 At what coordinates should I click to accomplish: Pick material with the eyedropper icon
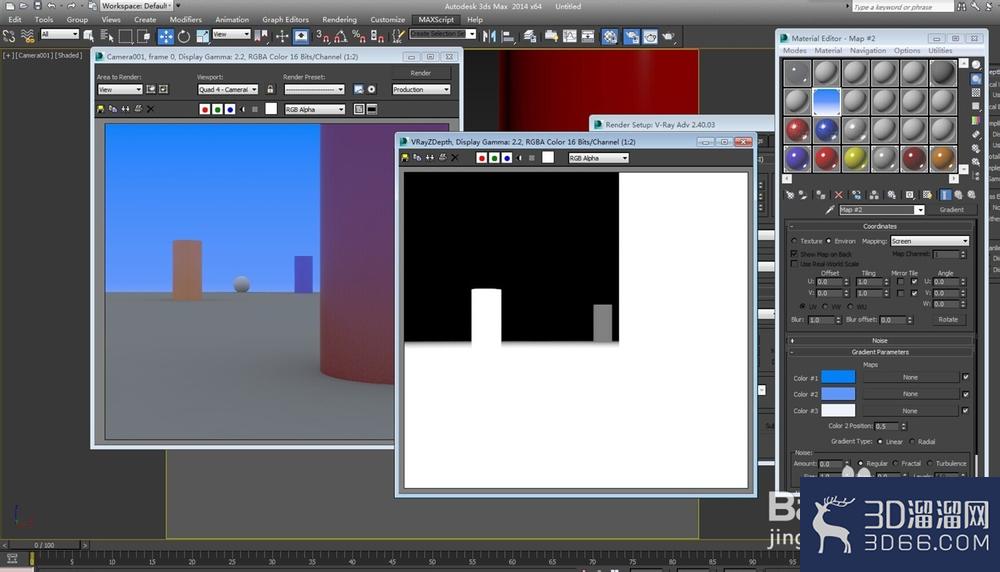(830, 210)
